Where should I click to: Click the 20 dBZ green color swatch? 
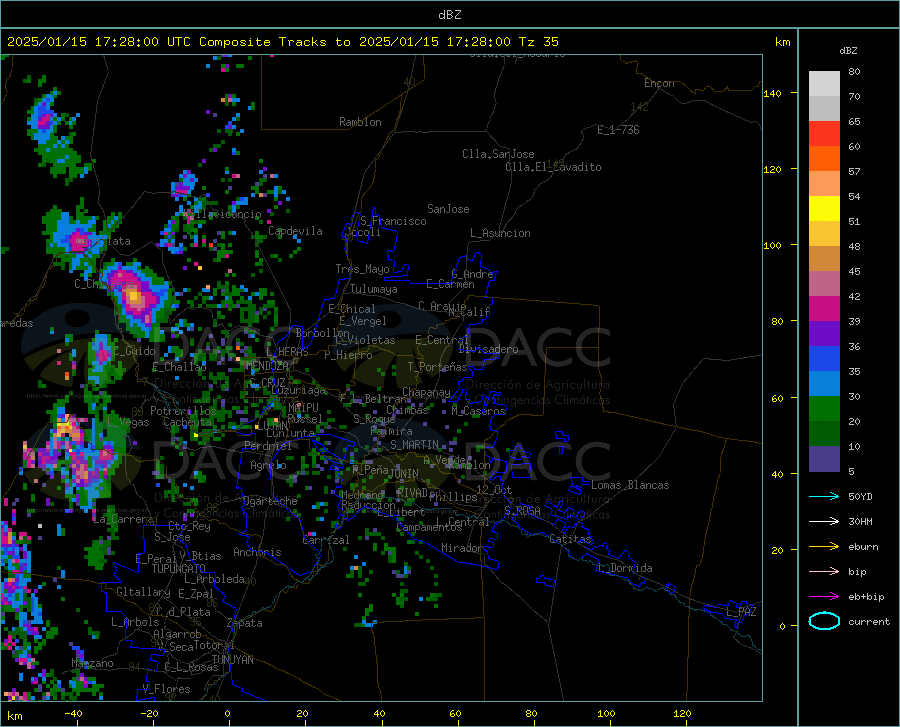tap(824, 409)
